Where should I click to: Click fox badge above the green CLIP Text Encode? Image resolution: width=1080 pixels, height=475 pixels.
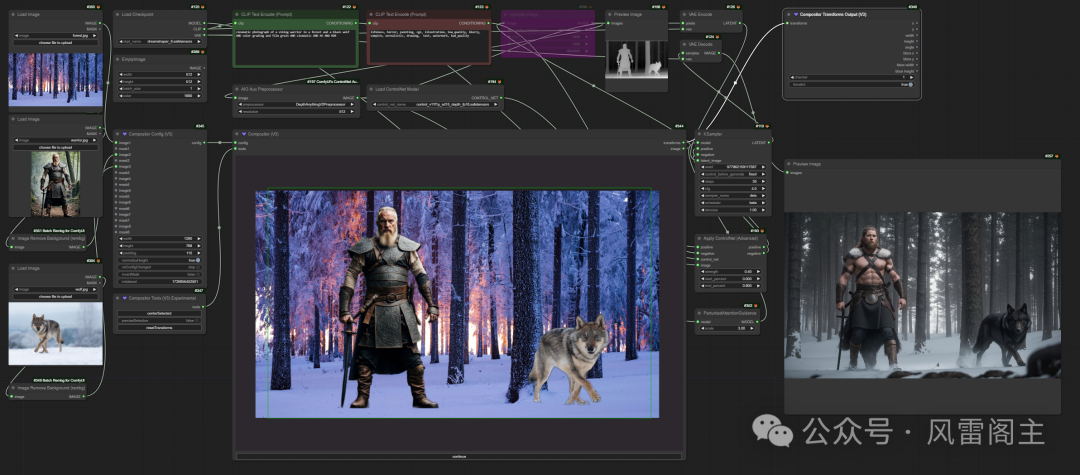pos(357,7)
